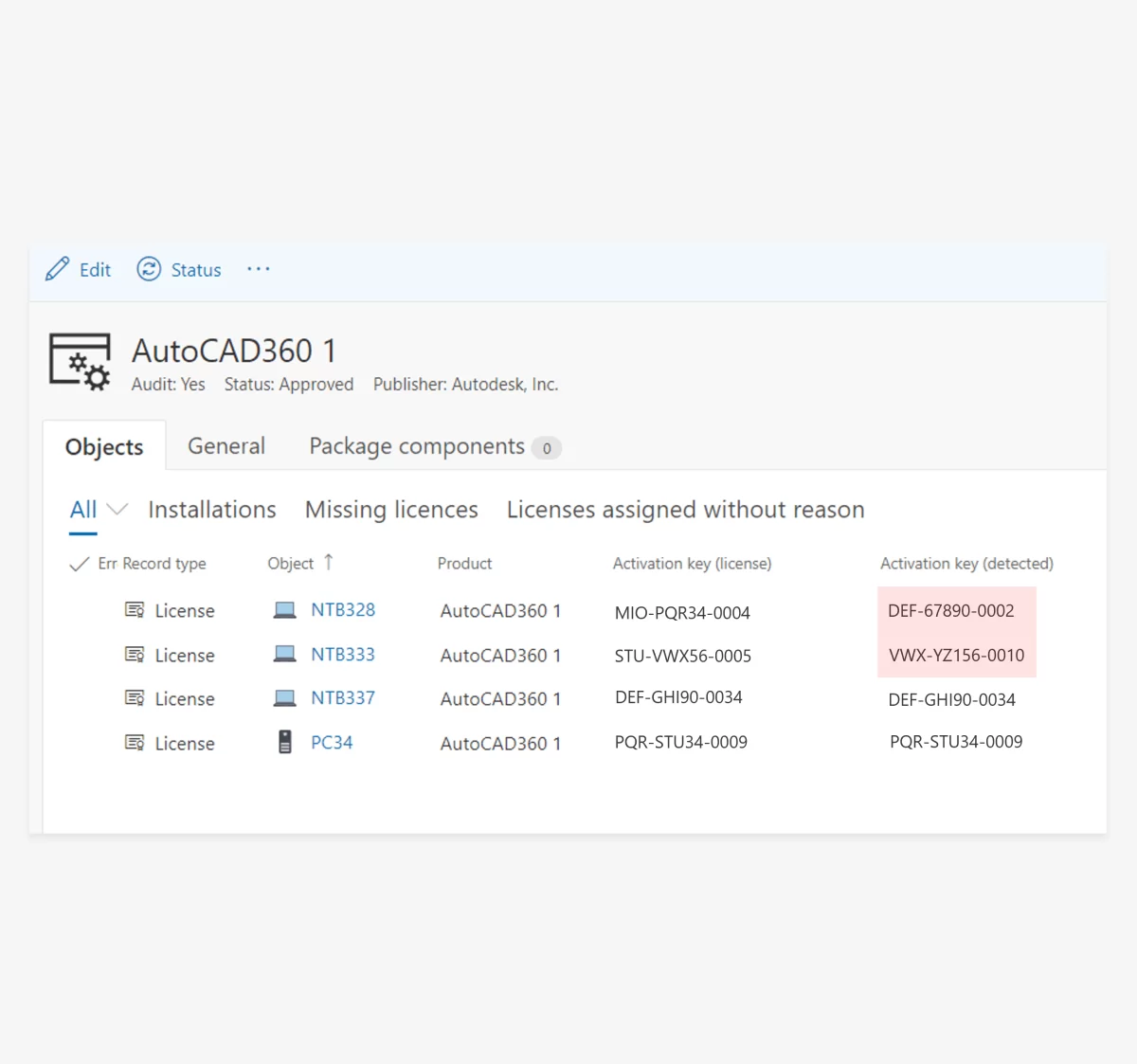Select license key MIO-PQR34-0004
The width and height of the screenshot is (1137, 1064).
682,613
